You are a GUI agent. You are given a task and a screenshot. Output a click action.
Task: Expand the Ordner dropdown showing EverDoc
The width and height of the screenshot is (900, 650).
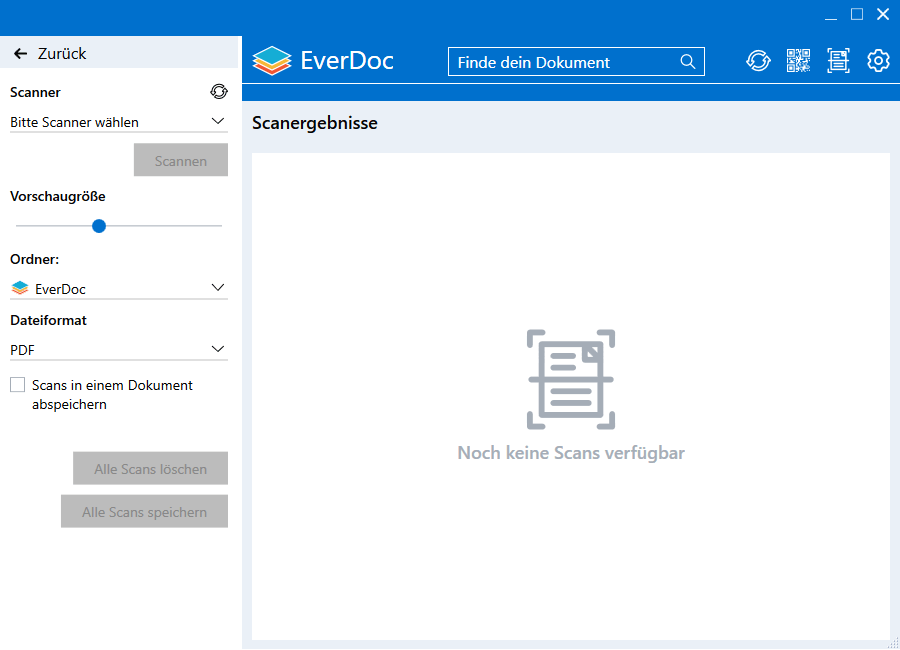coord(118,288)
